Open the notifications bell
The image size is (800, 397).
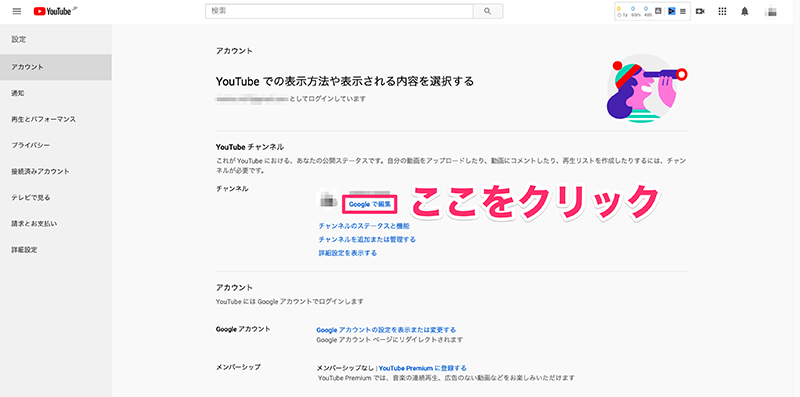tap(745, 11)
